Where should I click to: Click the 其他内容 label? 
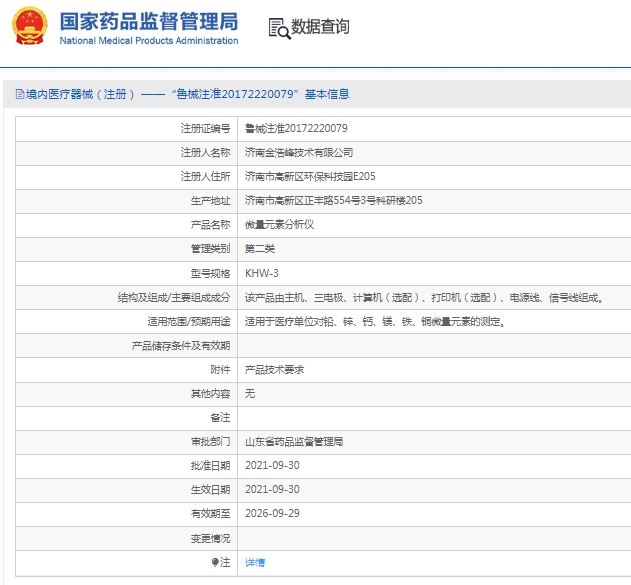coord(210,393)
